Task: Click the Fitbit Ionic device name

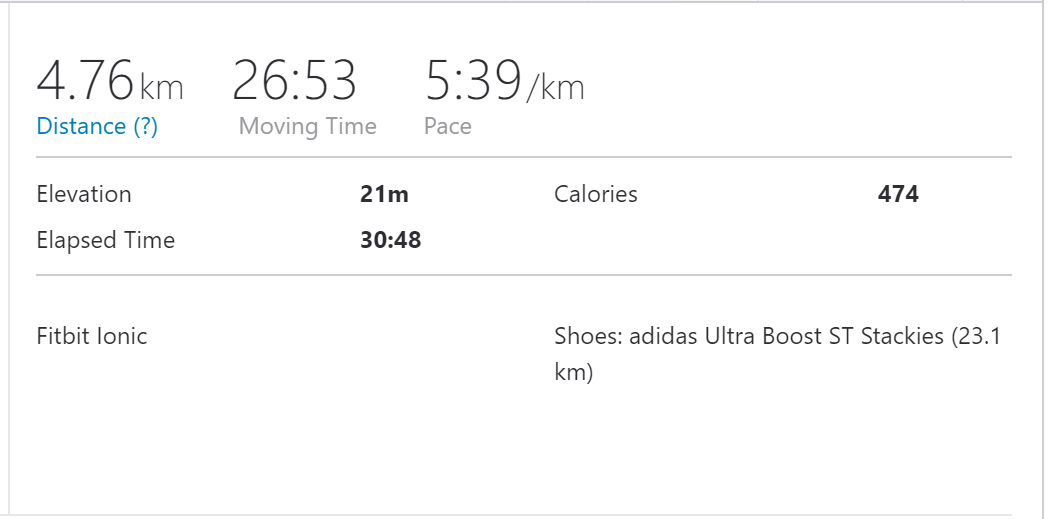Action: coord(92,336)
